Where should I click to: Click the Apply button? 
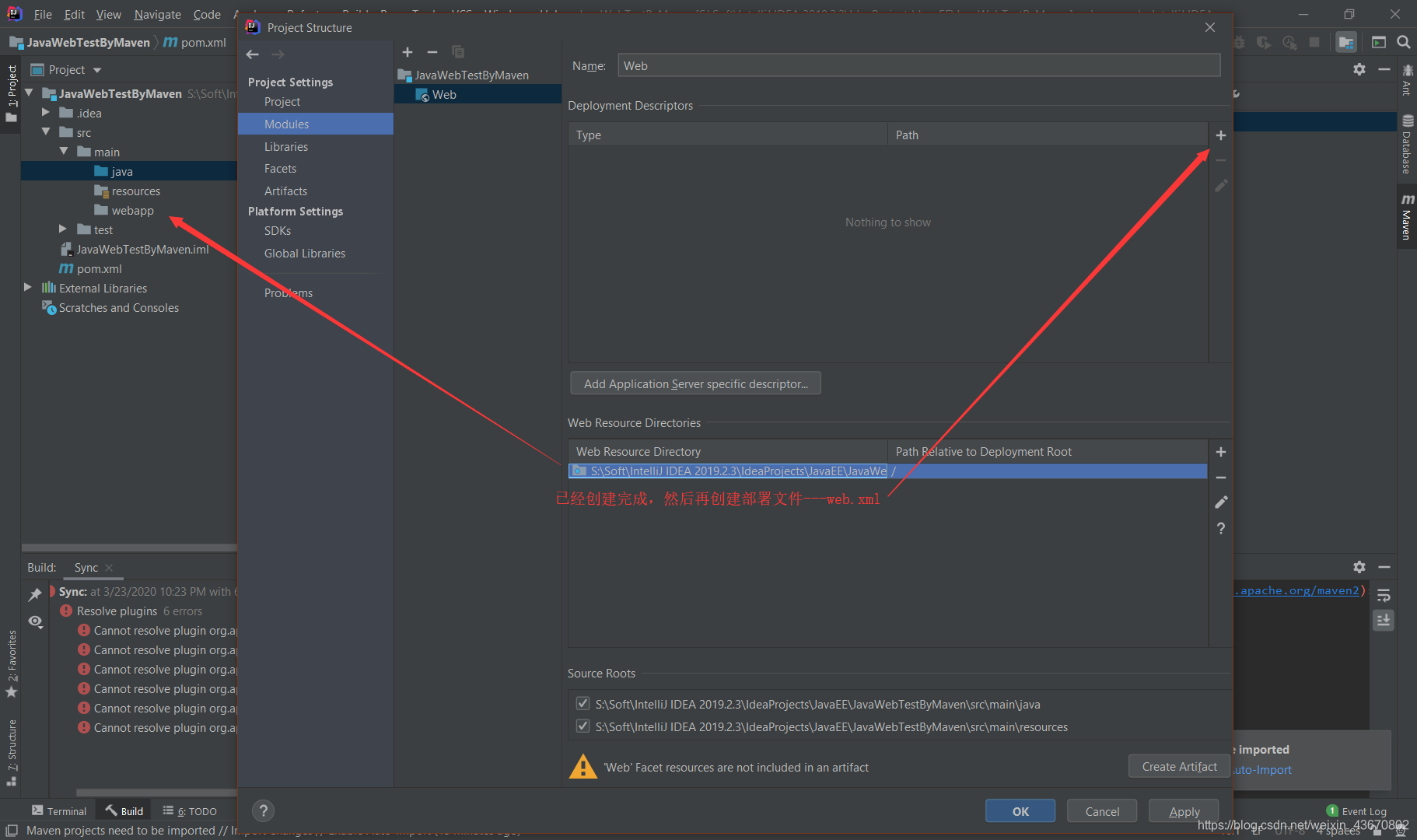click(1184, 811)
